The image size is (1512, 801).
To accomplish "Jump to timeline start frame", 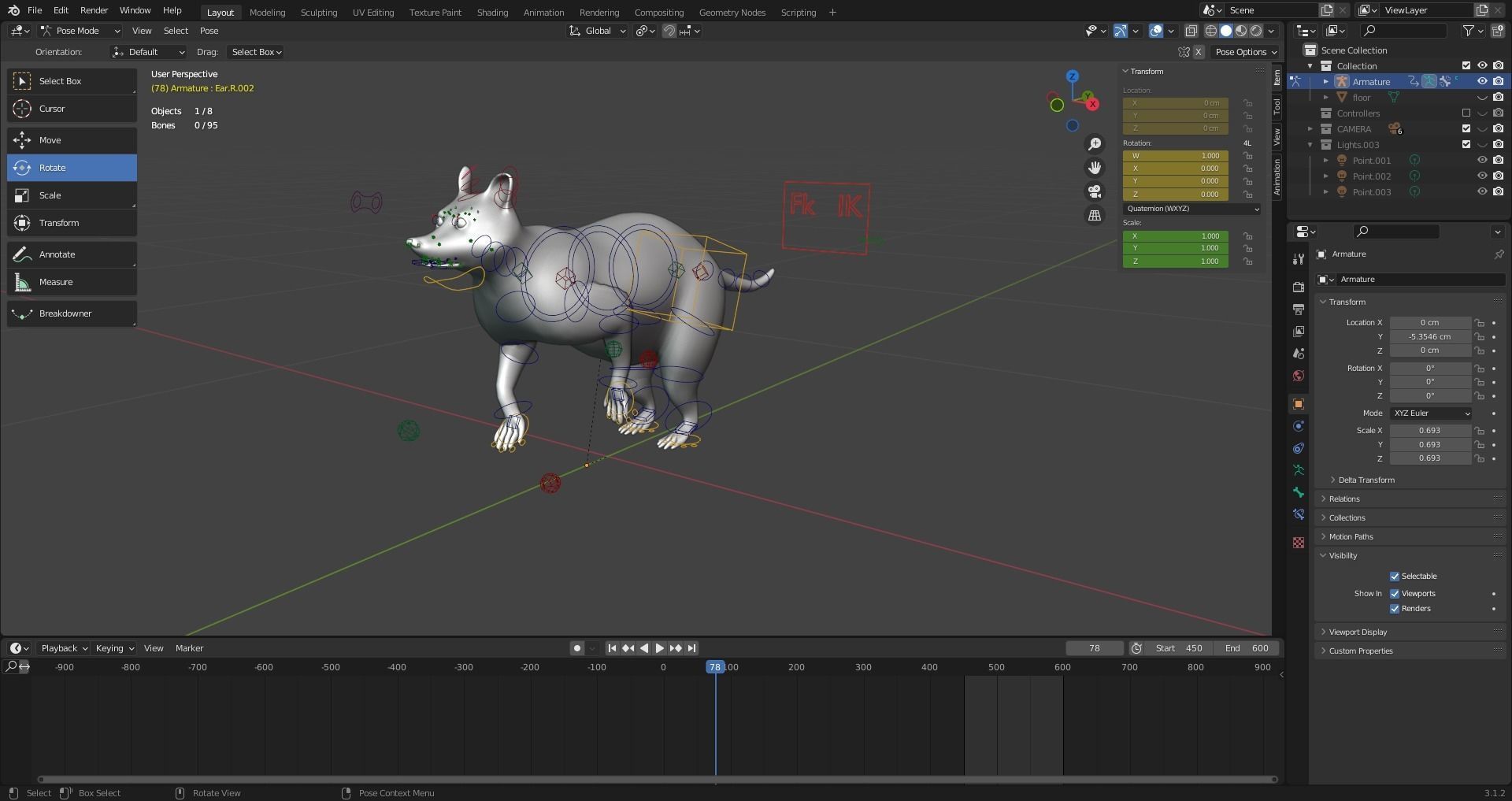I will pos(612,648).
